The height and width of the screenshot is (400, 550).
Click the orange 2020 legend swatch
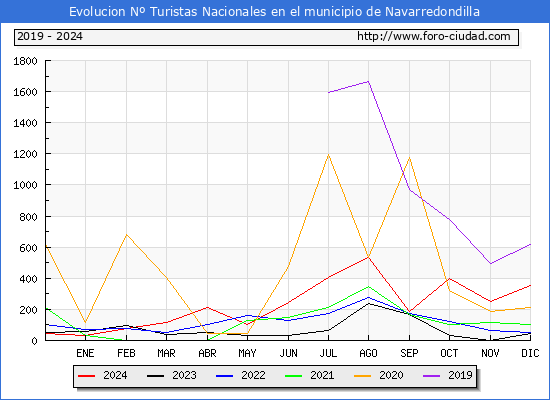coord(363,376)
